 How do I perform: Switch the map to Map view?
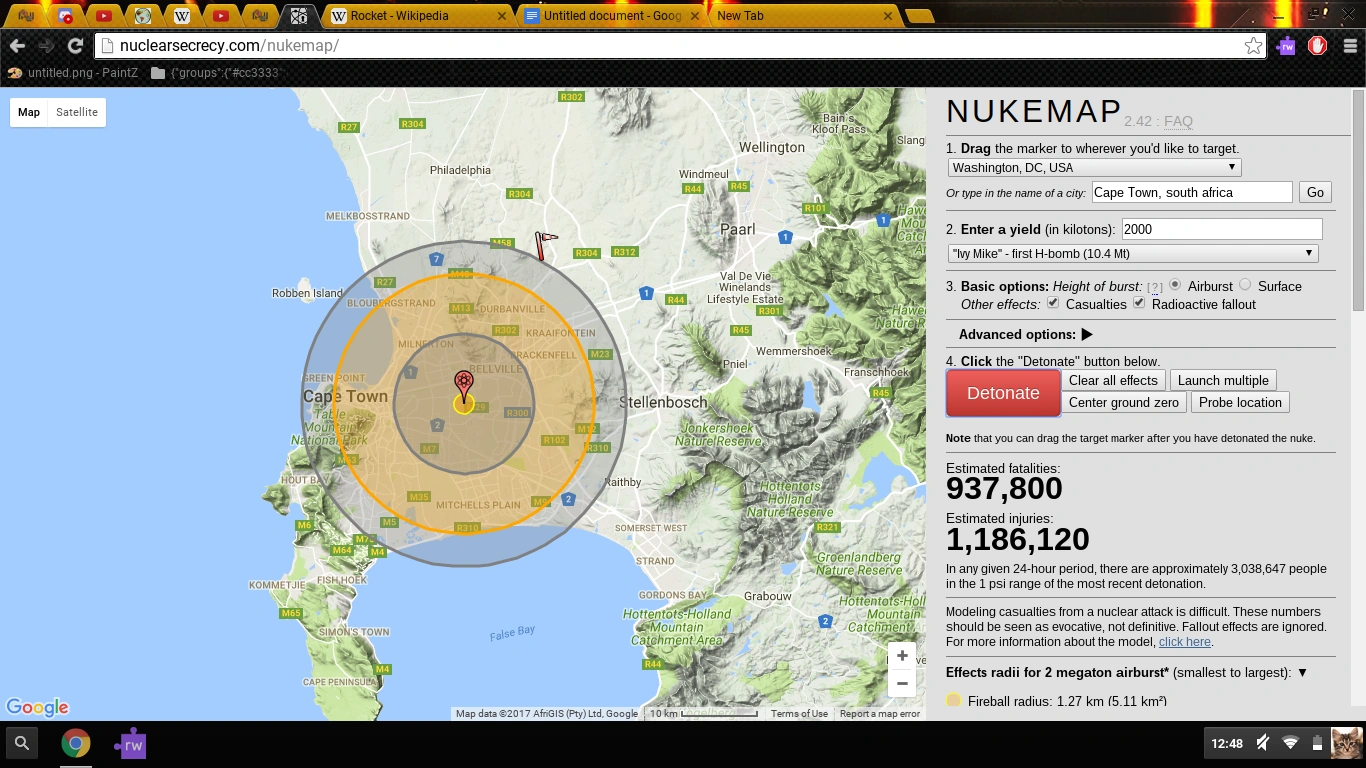29,112
